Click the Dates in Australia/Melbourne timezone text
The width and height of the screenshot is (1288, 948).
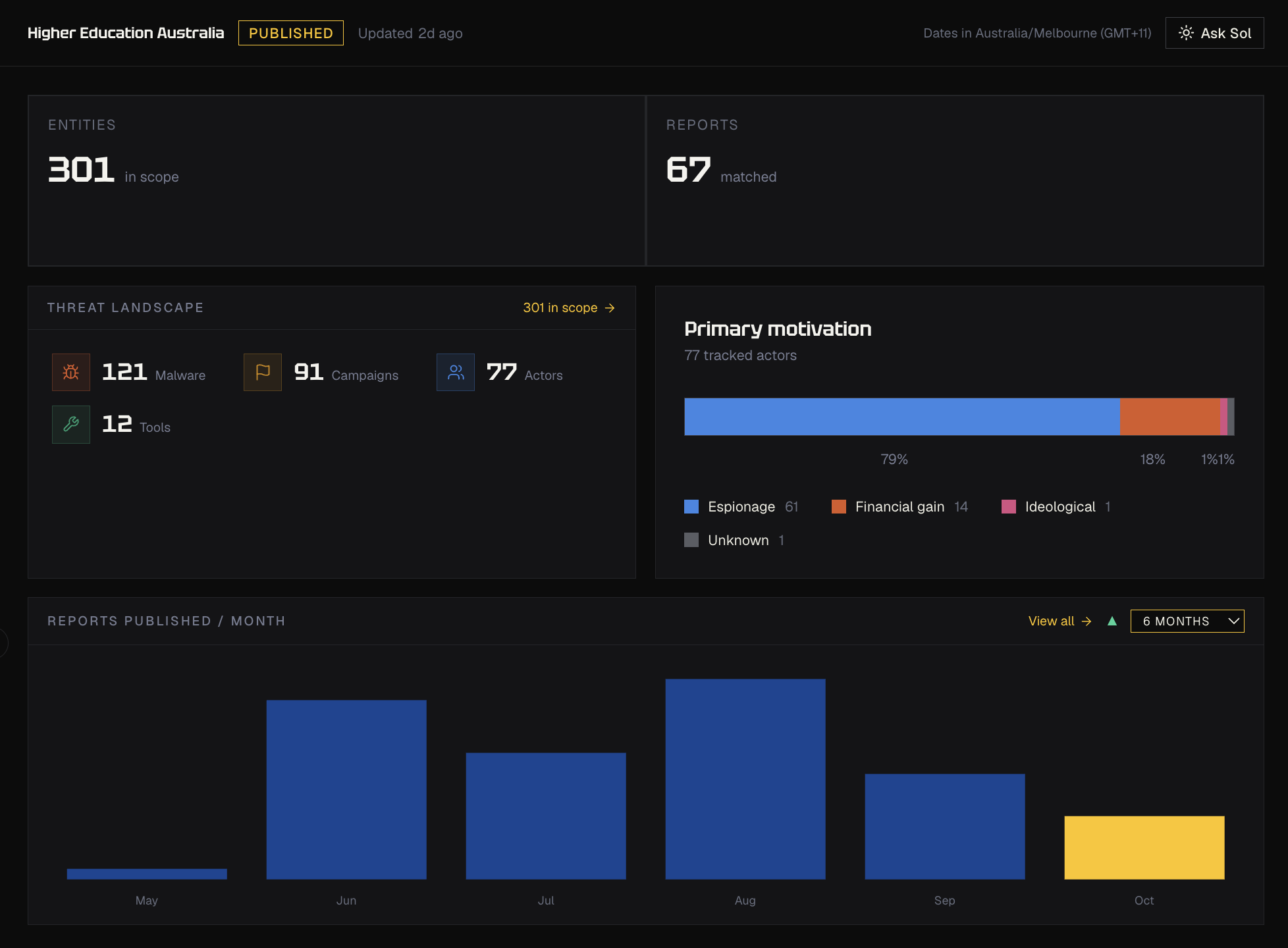point(1037,33)
